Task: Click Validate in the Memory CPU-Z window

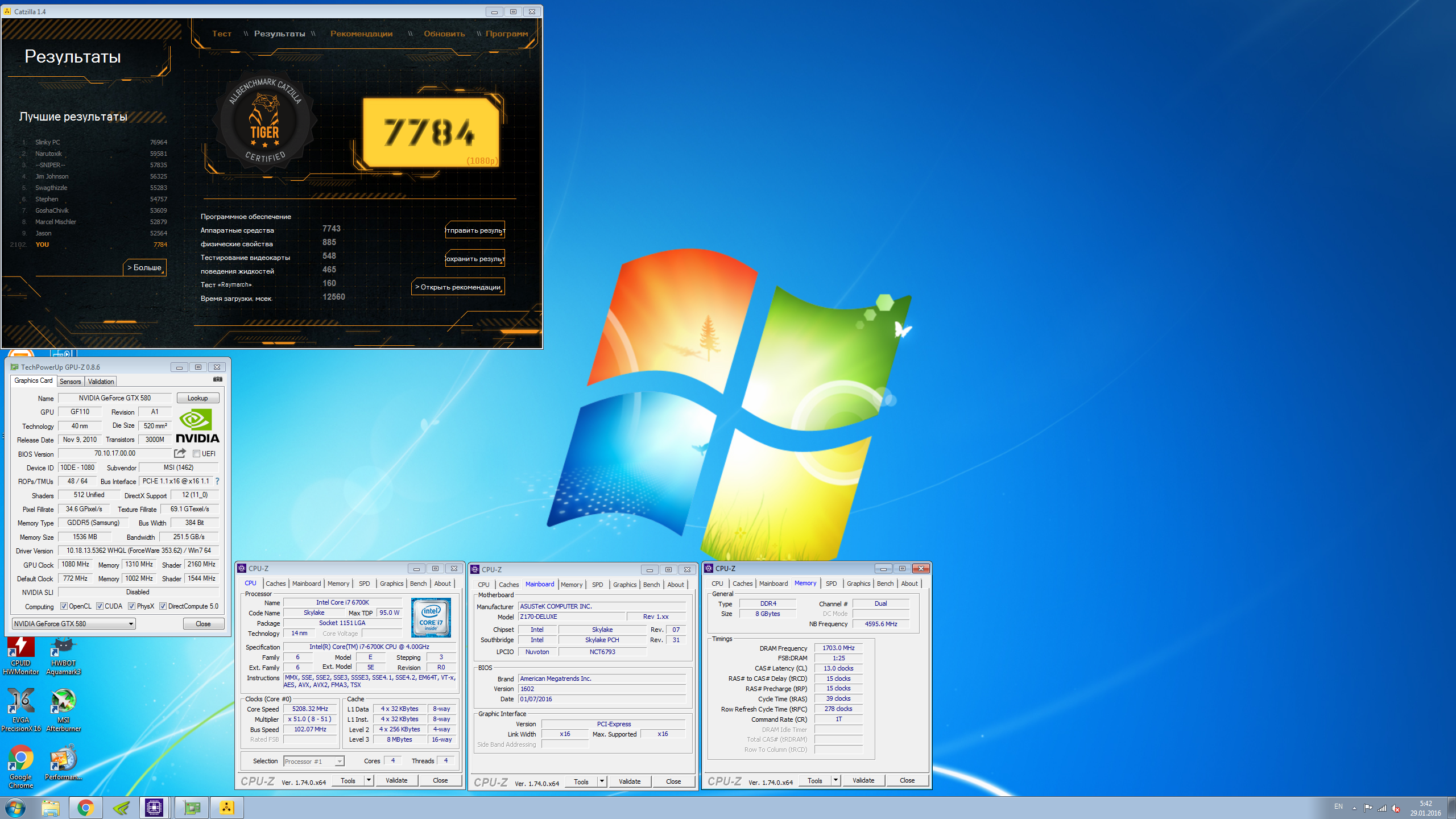Action: pyautogui.click(x=863, y=780)
